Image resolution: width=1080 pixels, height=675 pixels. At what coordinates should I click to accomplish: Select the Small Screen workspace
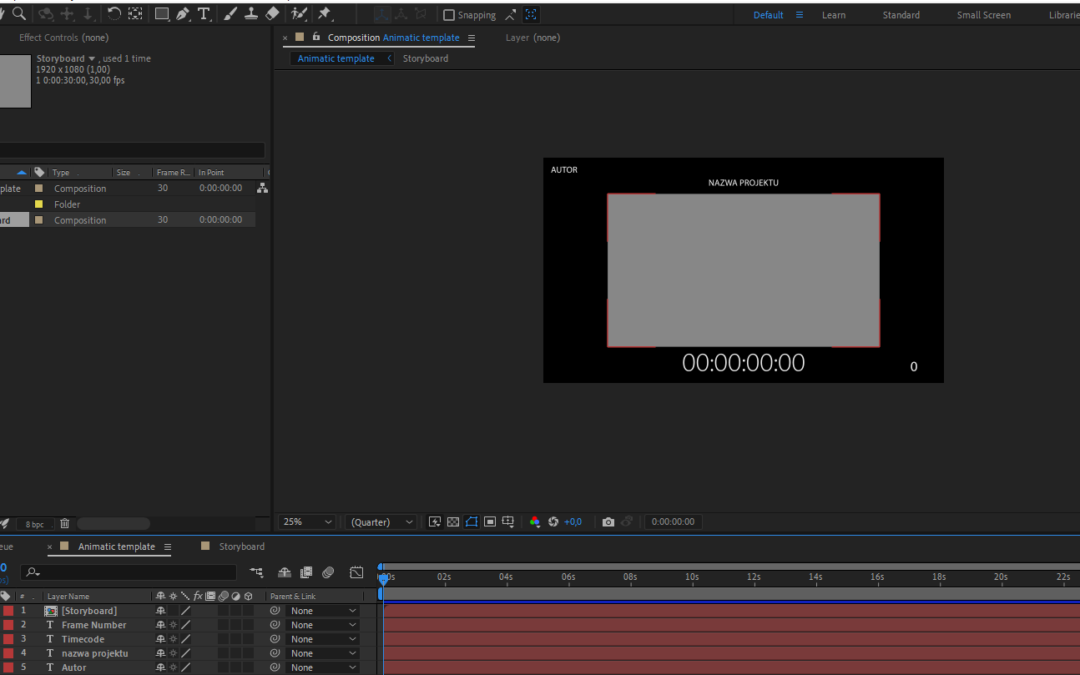point(983,15)
